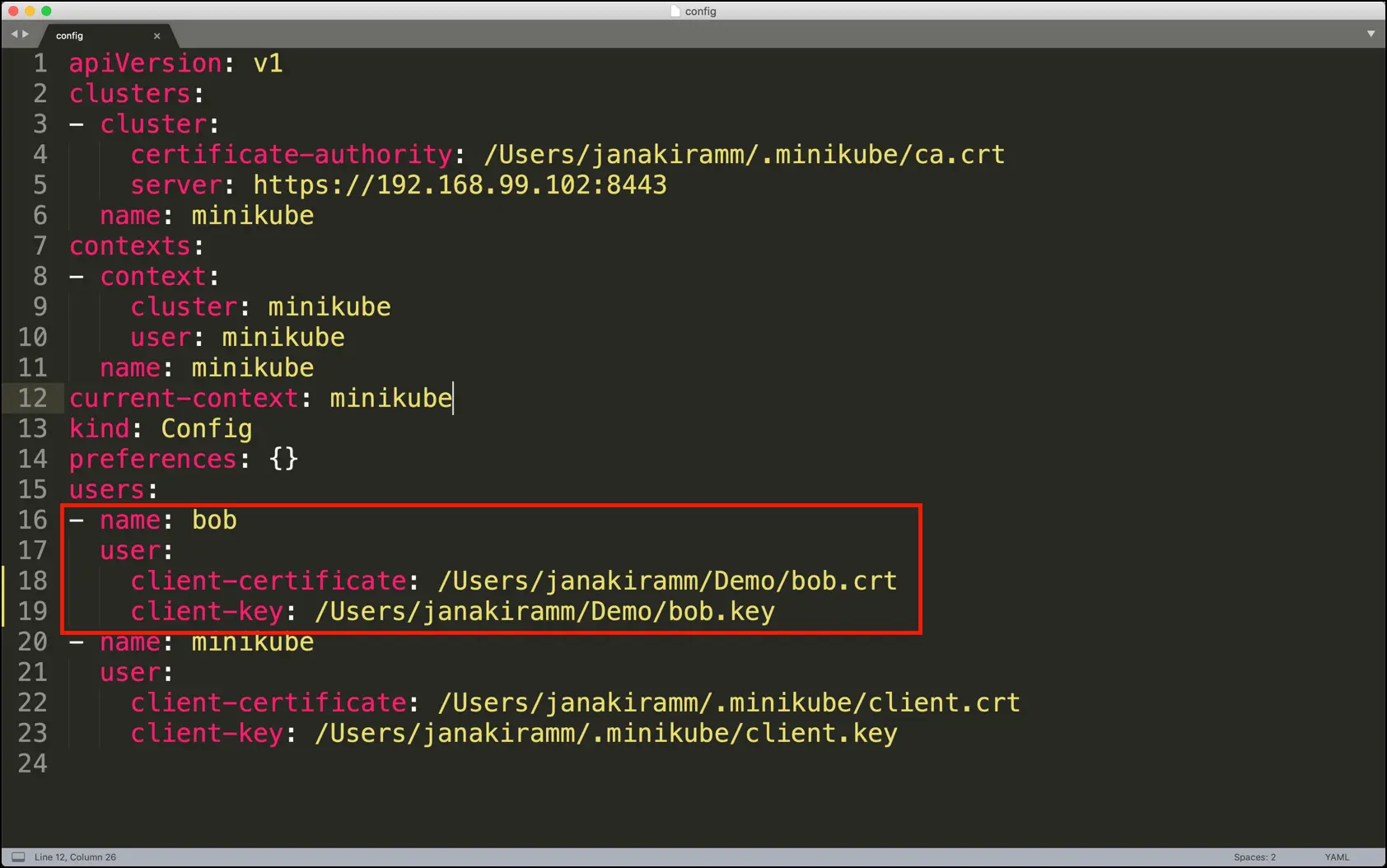Click the bob.crt client-certificate path
1387x868 pixels.
coord(667,581)
